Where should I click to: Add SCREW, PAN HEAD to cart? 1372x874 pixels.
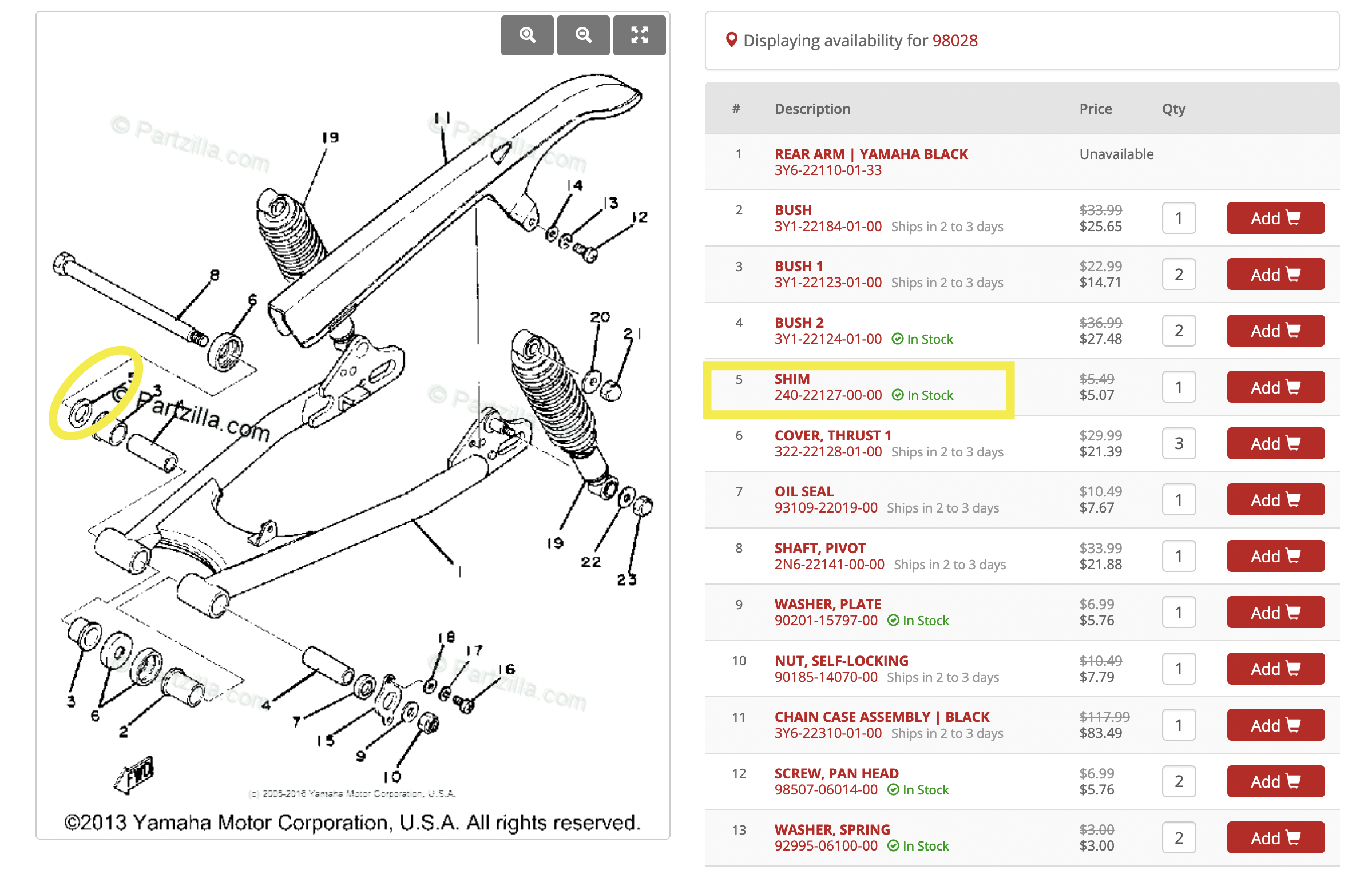coord(1275,781)
